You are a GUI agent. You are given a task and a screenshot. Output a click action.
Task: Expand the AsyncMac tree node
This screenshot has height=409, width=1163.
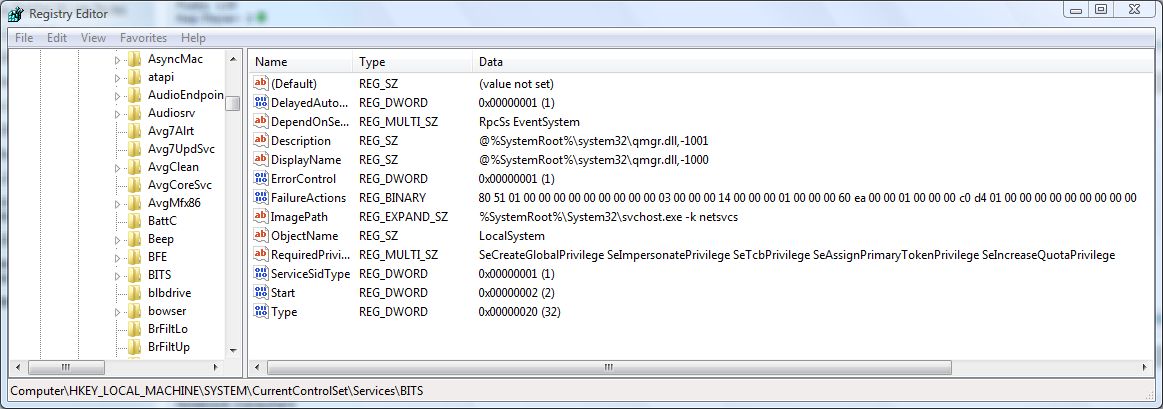(x=117, y=59)
